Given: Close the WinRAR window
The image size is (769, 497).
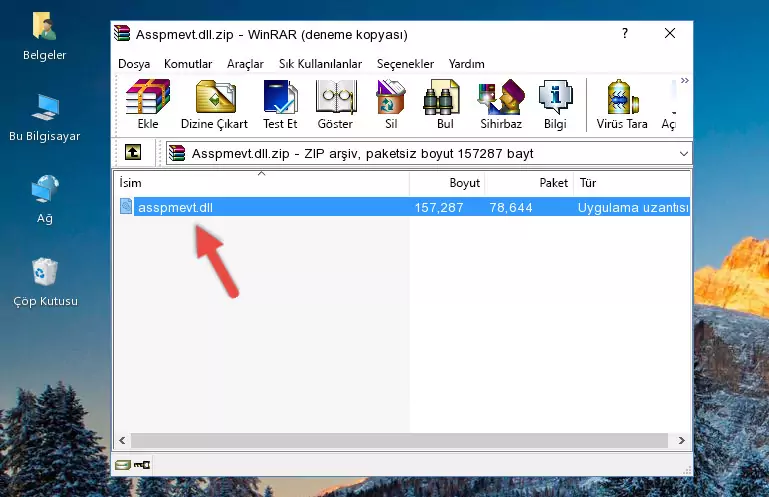Looking at the screenshot, I should coord(669,33).
